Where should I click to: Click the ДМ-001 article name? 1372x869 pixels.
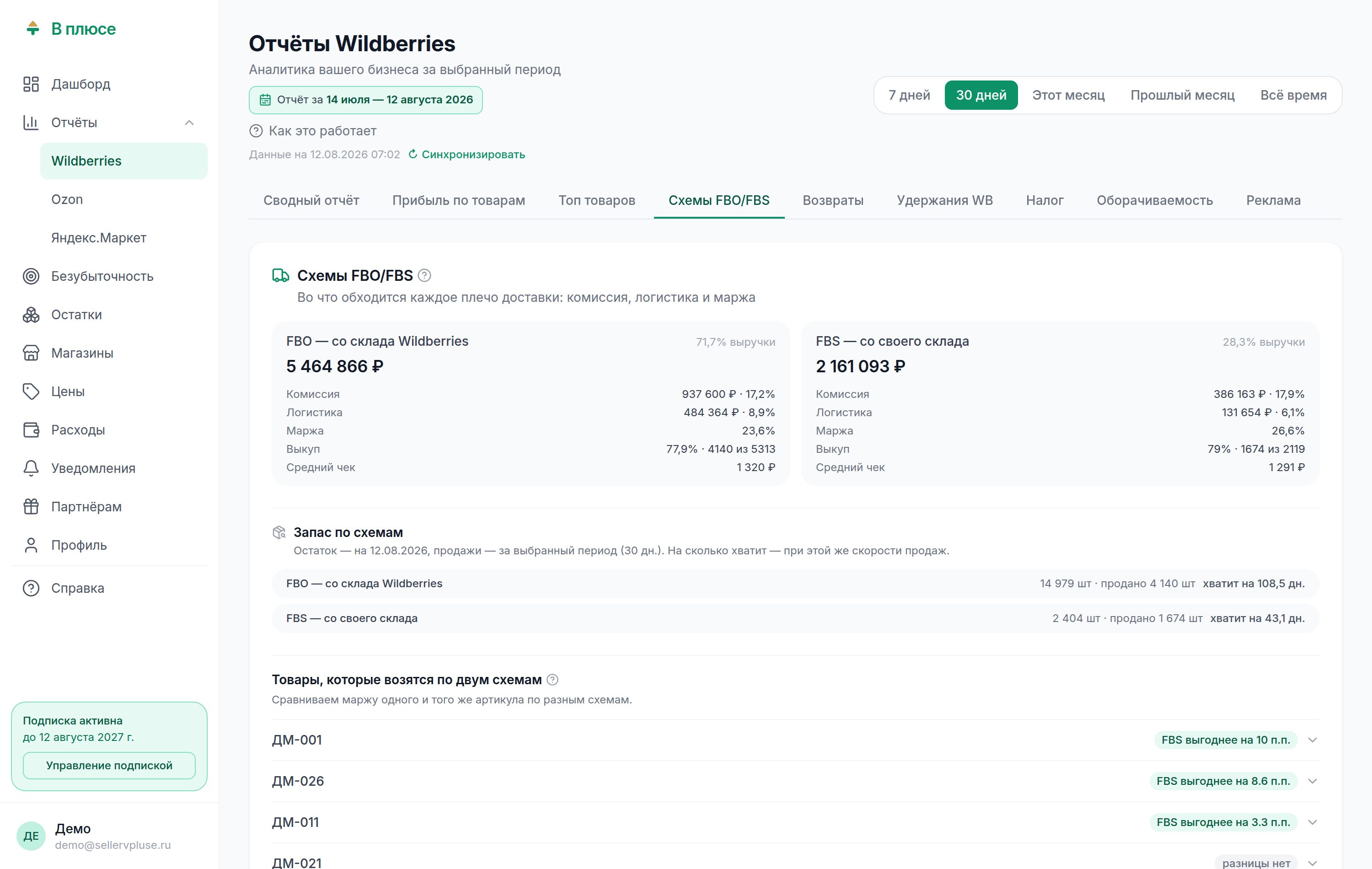tap(296, 740)
